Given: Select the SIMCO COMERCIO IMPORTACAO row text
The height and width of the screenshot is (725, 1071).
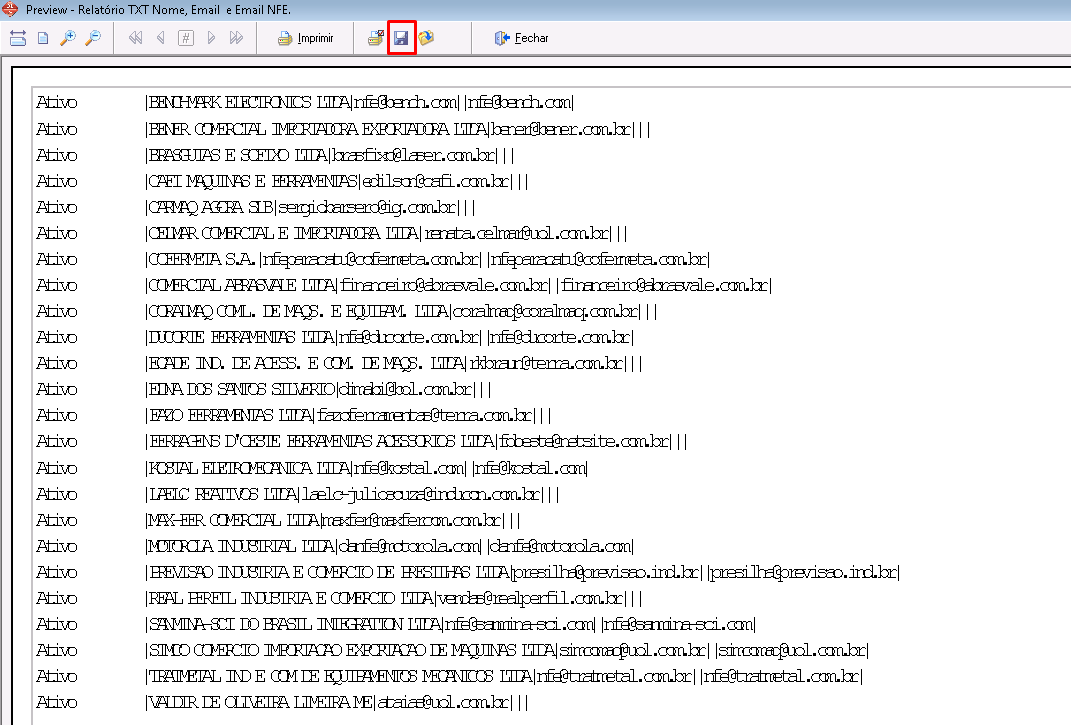Looking at the screenshot, I should point(507,650).
